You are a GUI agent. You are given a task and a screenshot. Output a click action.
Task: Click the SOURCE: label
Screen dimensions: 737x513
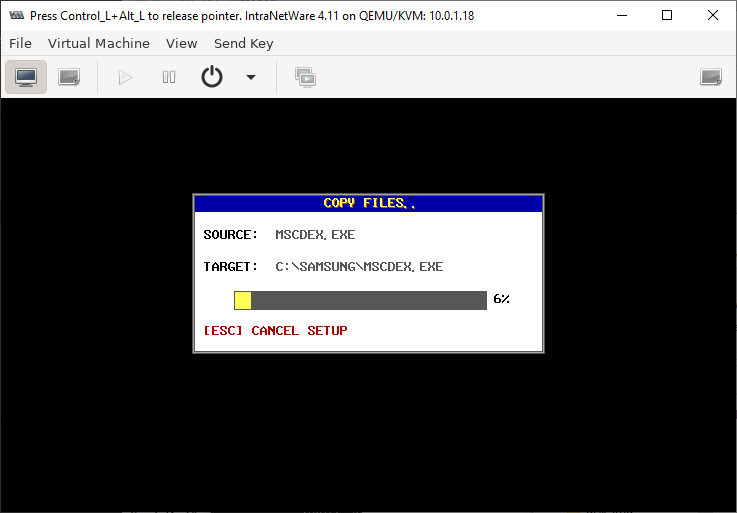tap(231, 235)
